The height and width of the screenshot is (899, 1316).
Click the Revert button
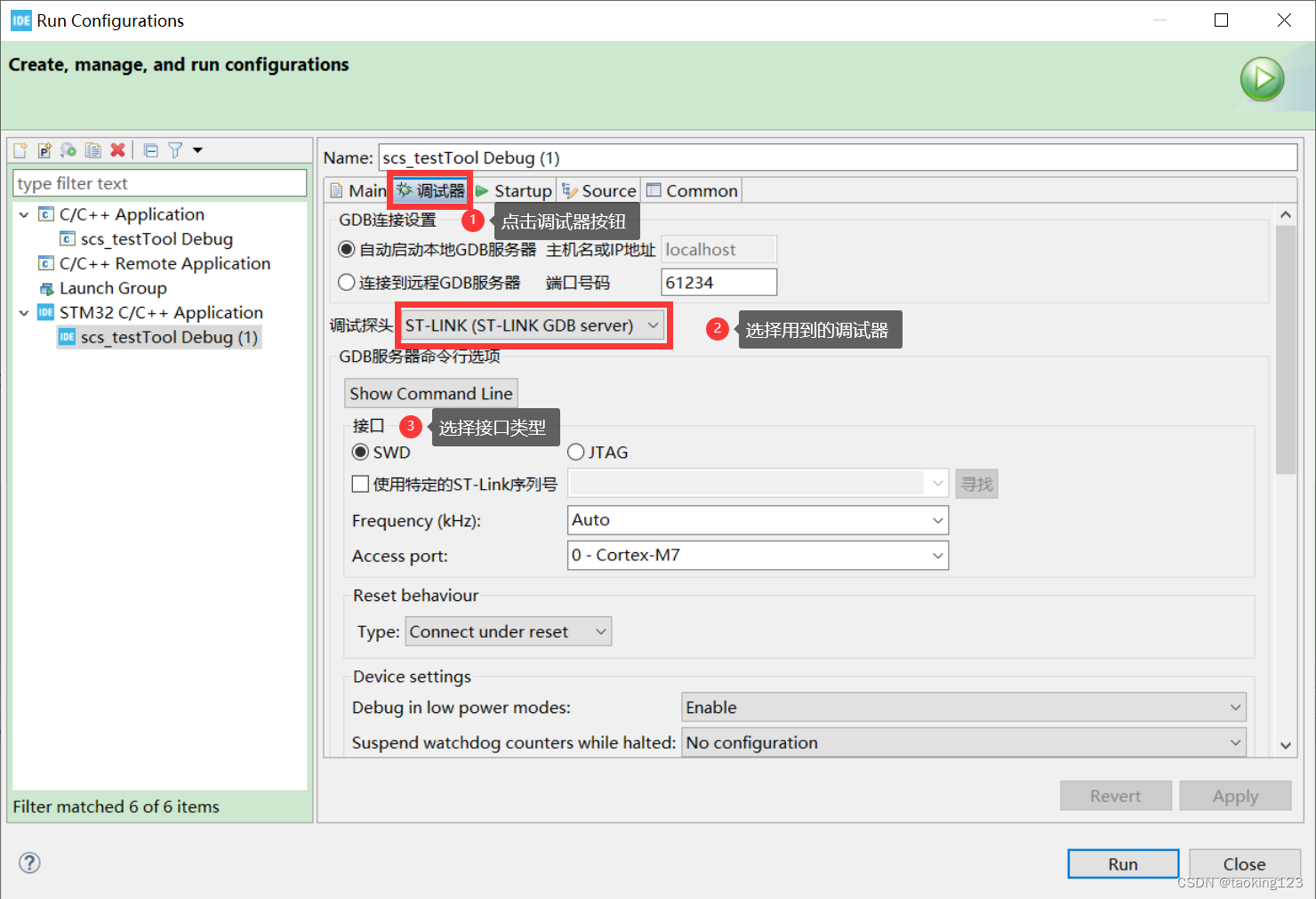1116,796
